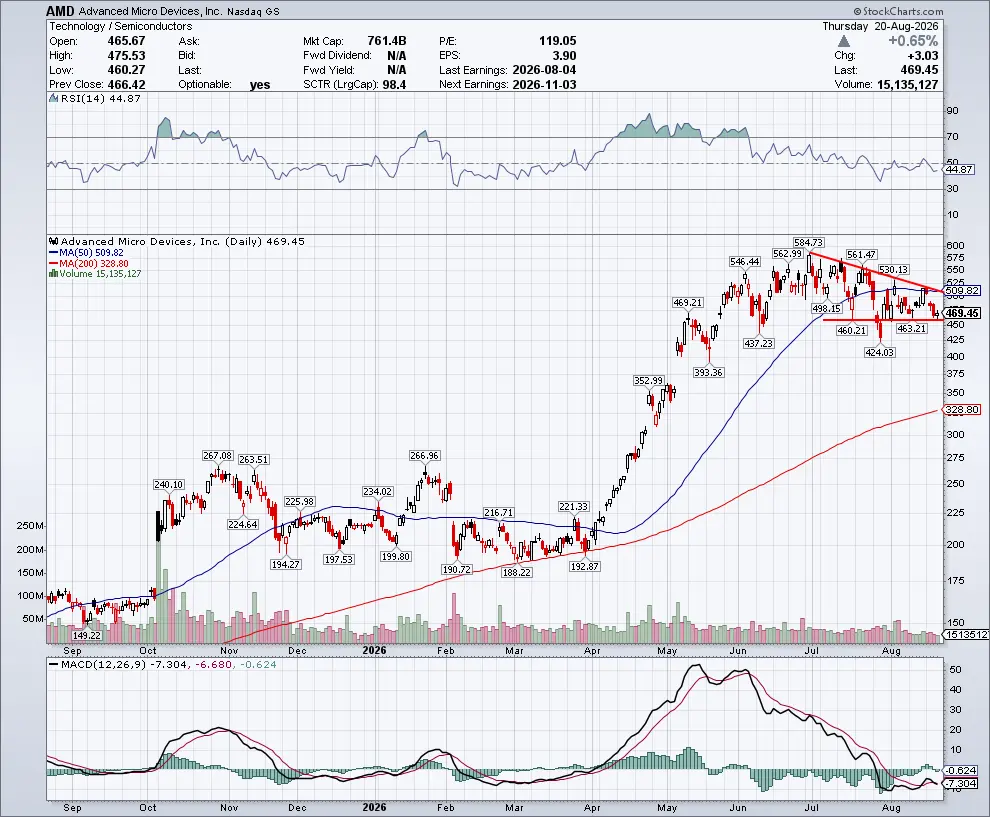Screen dimensions: 990x817
Task: Click the -7.304 MACD tag on right axis
Action: [962, 784]
